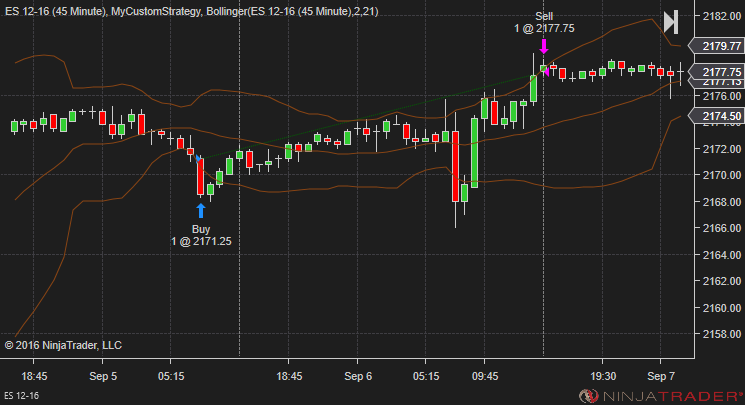Select the magenta Sell down-arrow marker
Image resolution: width=745 pixels, height=405 pixels.
tap(544, 47)
